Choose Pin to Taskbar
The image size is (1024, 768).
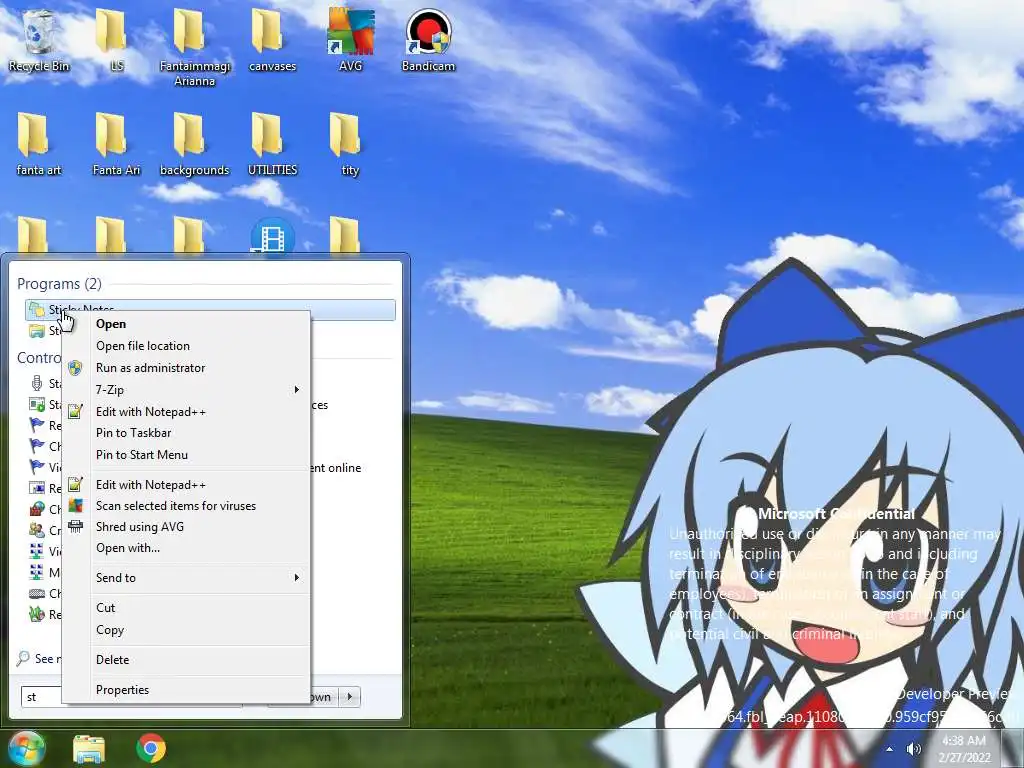[x=186, y=433]
